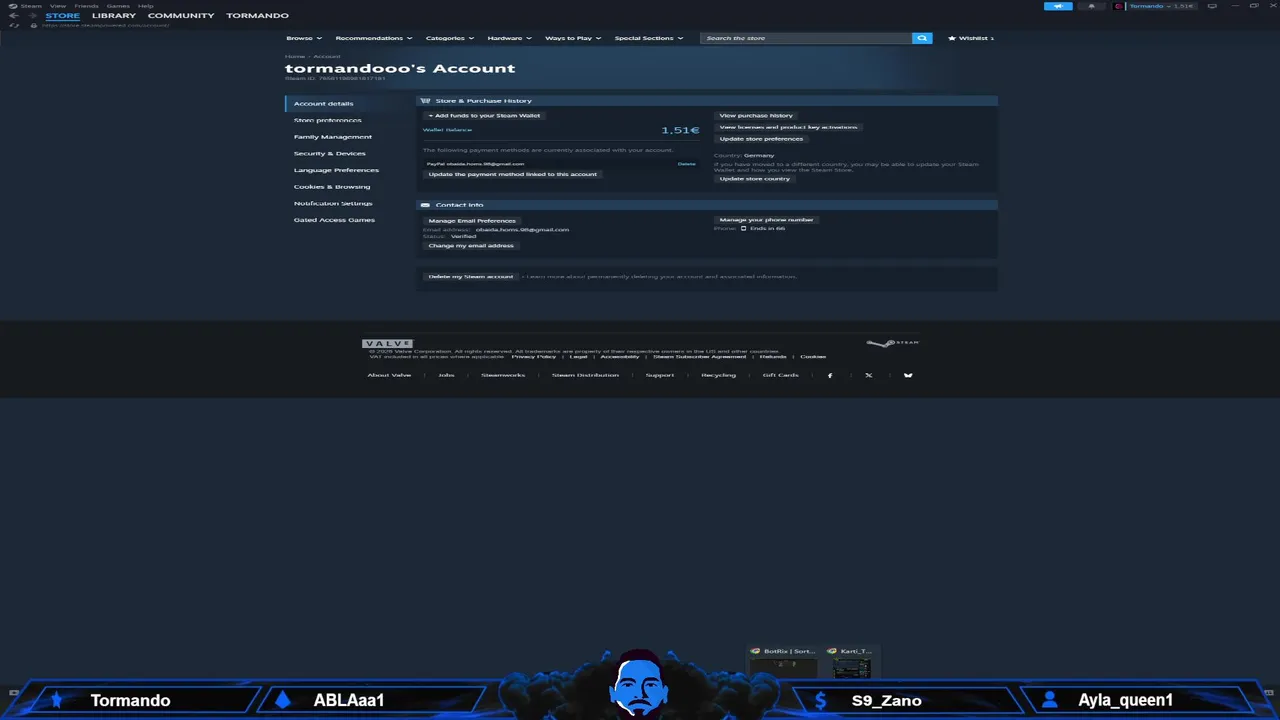Open the notifications bell icon
Screen dimensions: 1280x720
coord(1091,6)
